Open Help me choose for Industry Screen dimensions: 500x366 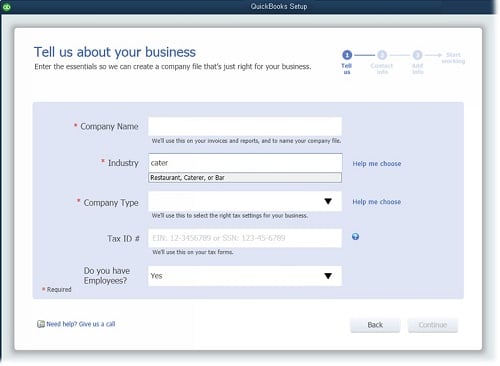pos(377,164)
